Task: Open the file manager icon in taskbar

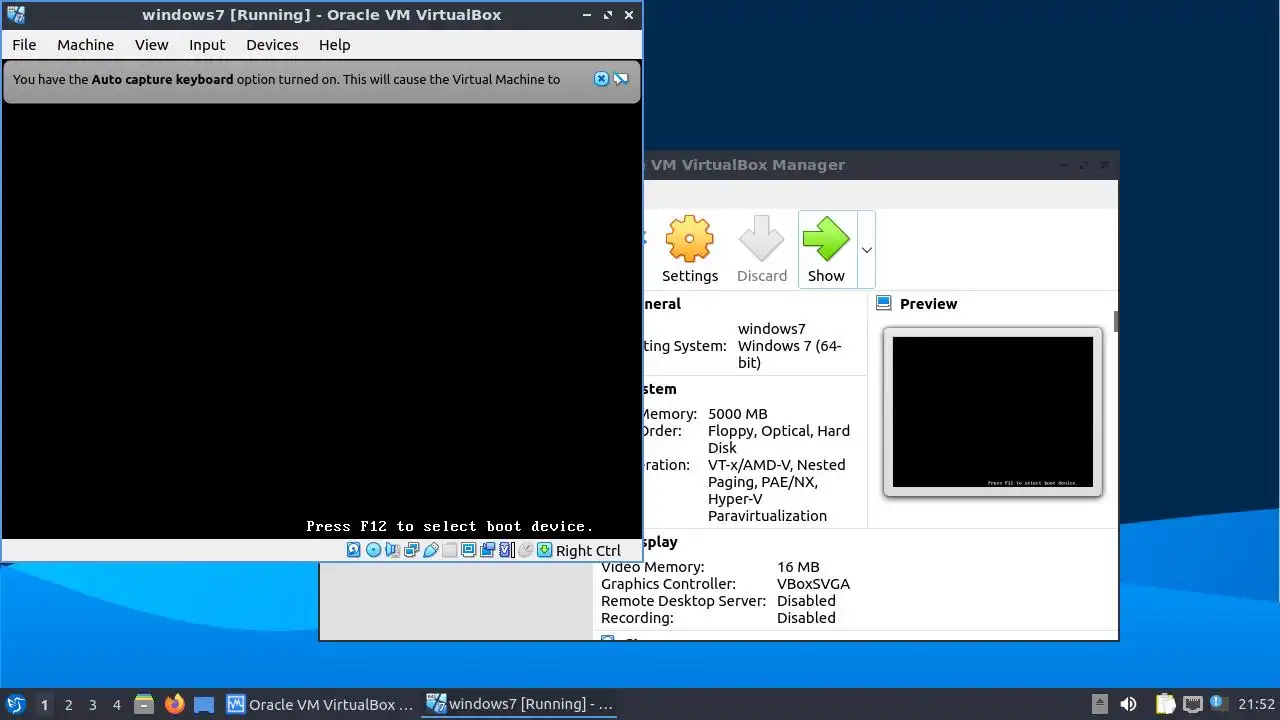Action: tap(144, 704)
